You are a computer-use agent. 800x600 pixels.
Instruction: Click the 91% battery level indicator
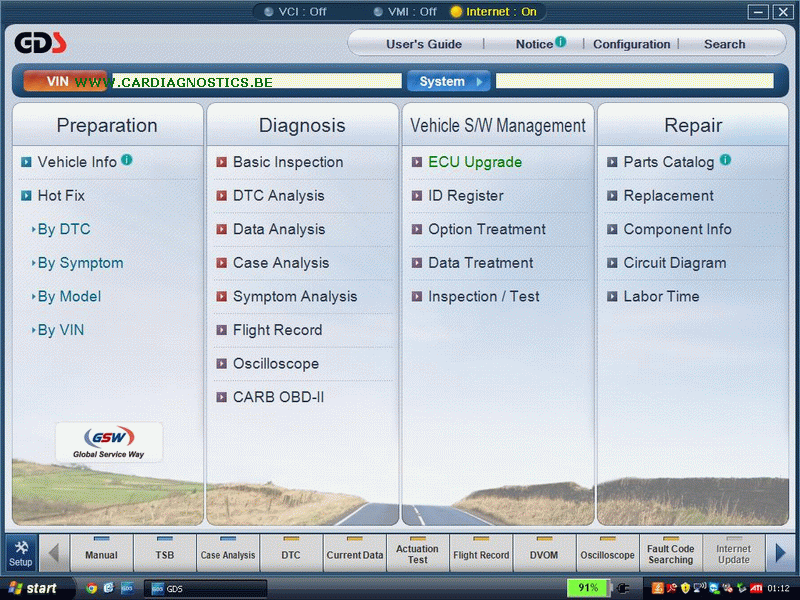tap(588, 588)
